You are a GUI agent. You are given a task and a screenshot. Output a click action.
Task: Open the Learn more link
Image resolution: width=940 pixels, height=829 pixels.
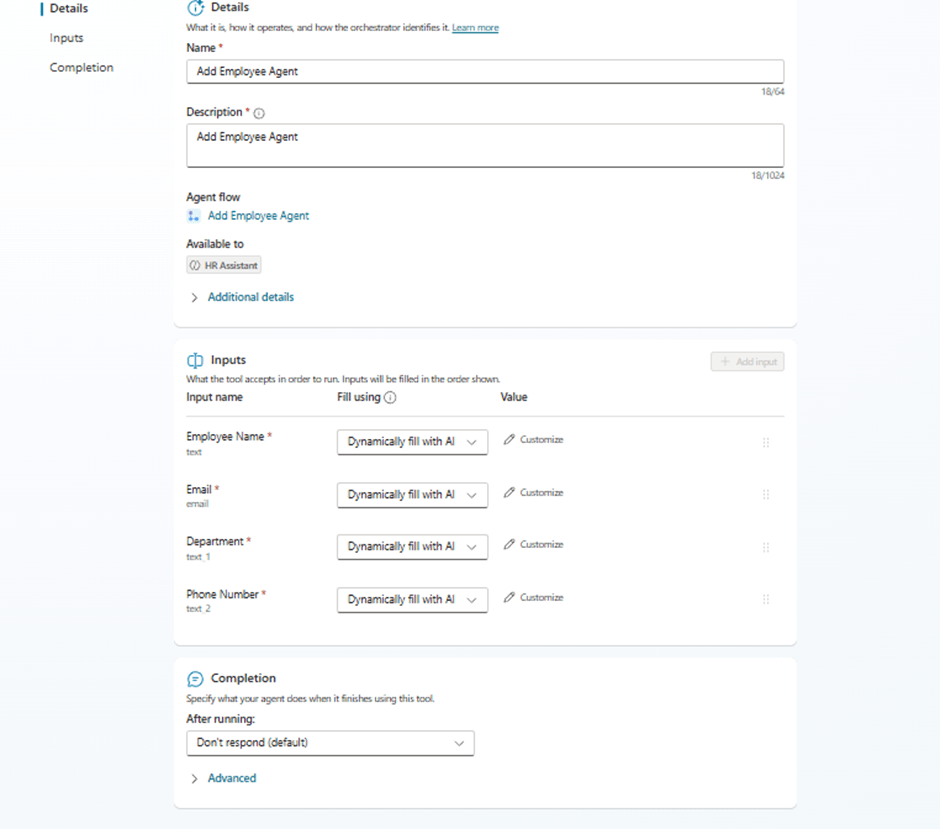point(475,28)
